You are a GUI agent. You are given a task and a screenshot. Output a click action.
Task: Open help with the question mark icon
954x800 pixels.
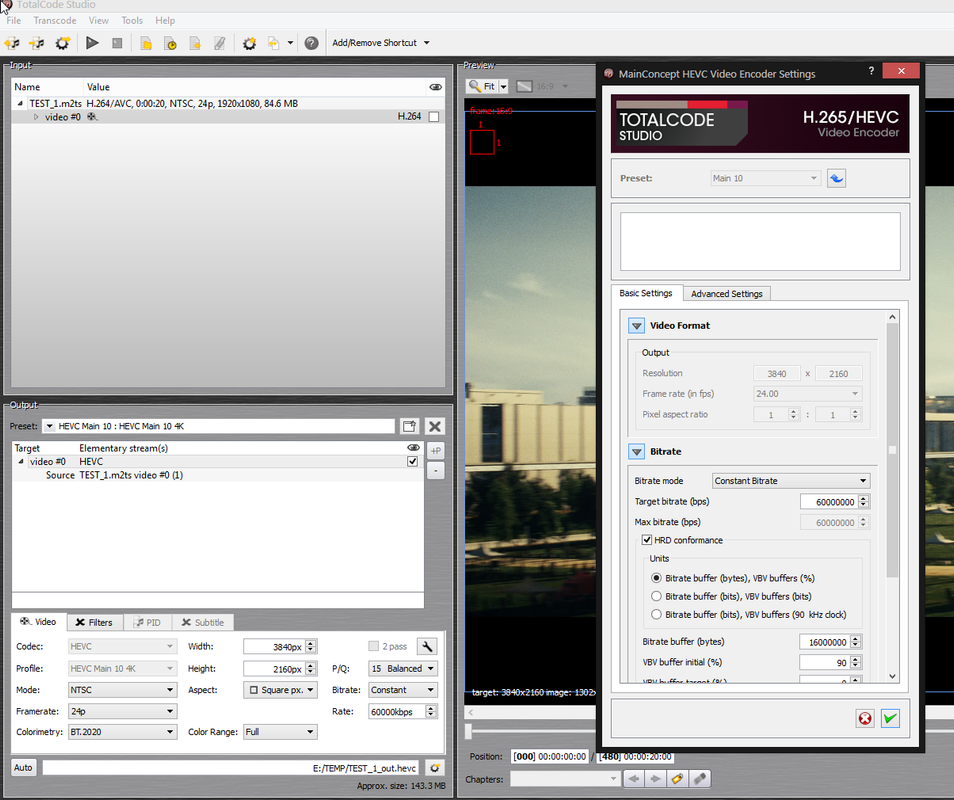tap(312, 43)
